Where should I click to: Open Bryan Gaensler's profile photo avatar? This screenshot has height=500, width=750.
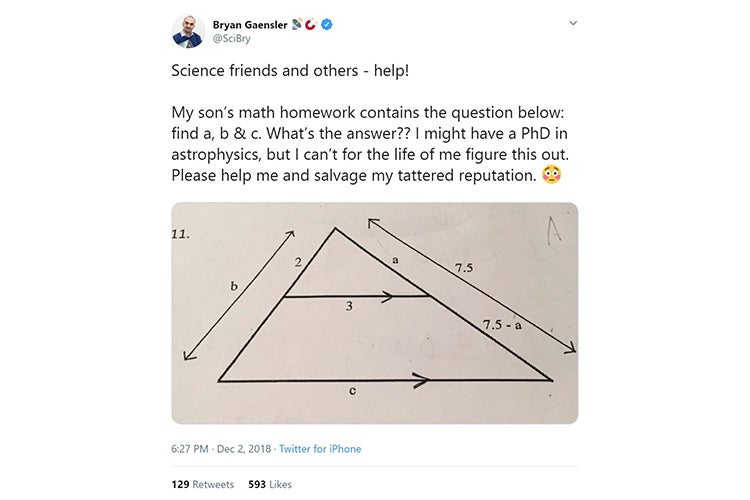[188, 31]
